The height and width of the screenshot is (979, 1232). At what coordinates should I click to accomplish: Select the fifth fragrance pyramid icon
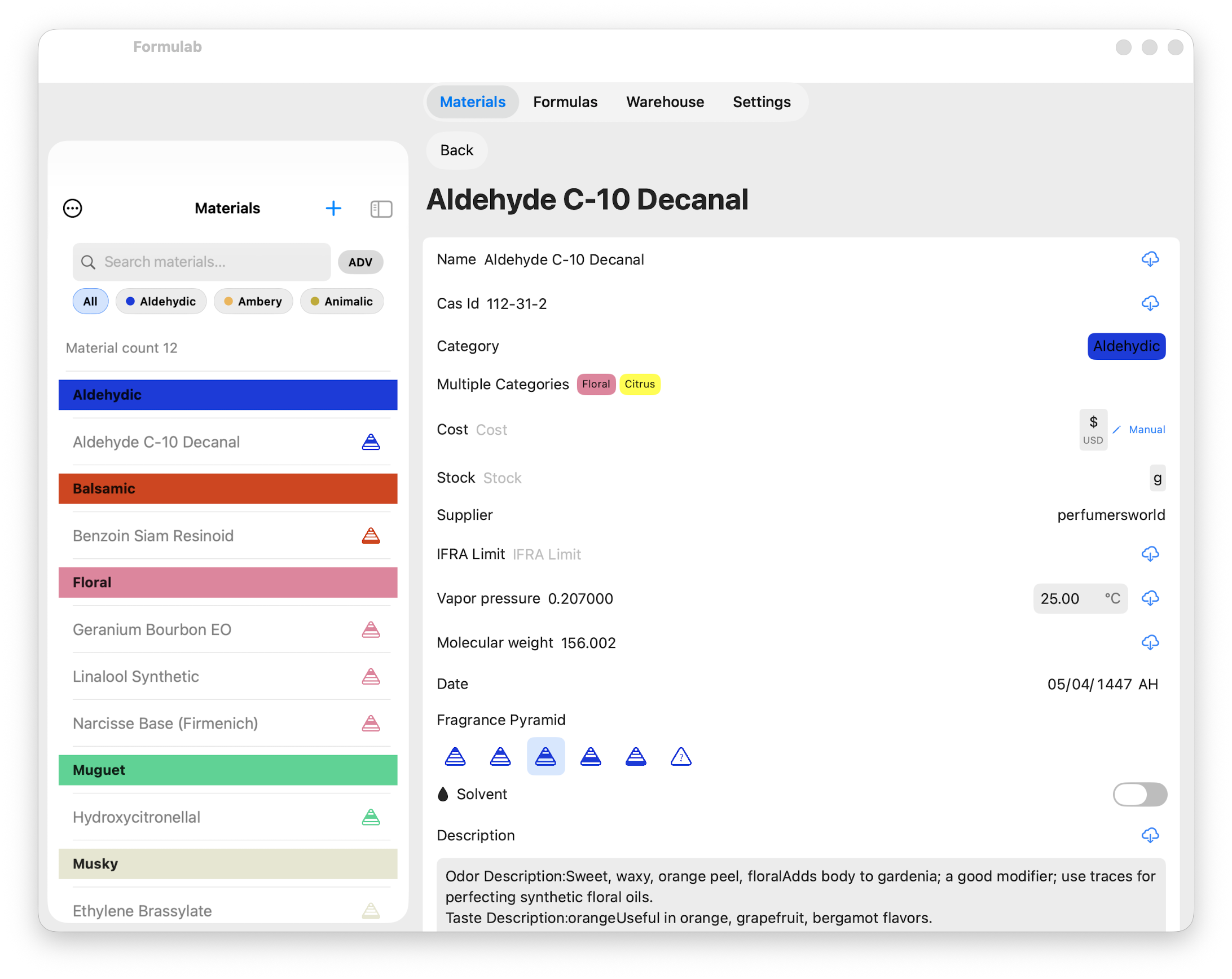click(636, 756)
